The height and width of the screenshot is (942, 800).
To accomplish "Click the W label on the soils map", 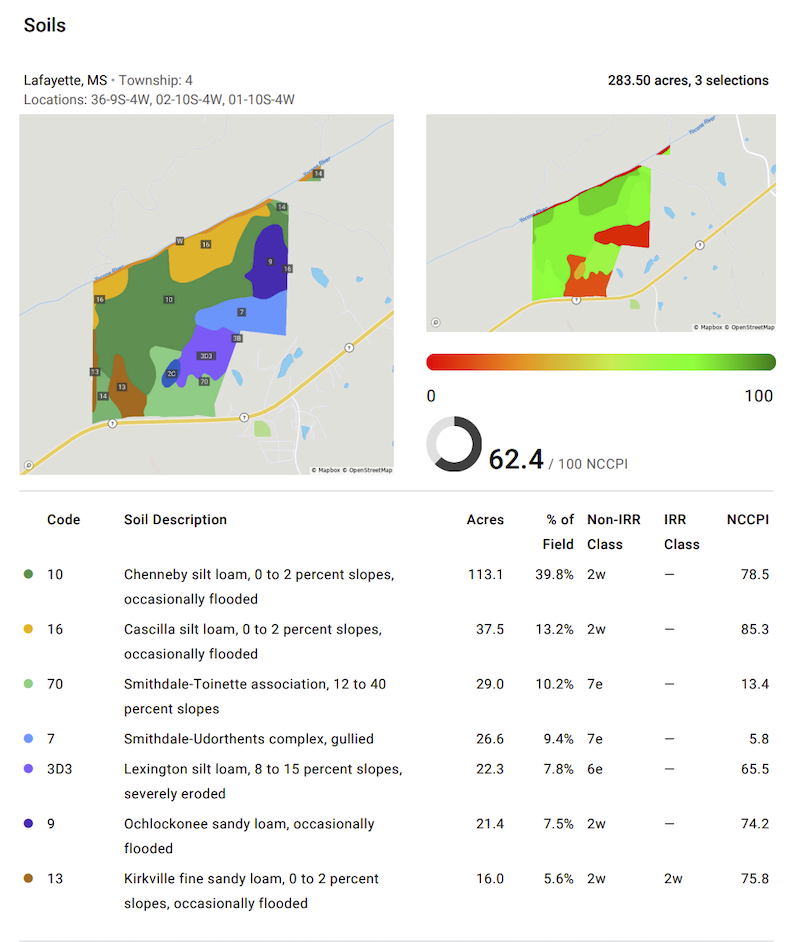I will [x=180, y=241].
